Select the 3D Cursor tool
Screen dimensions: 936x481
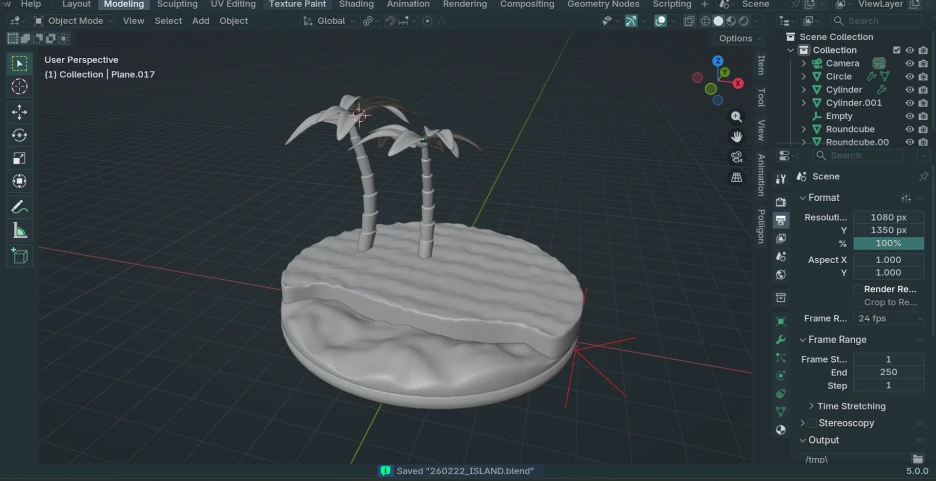point(19,87)
